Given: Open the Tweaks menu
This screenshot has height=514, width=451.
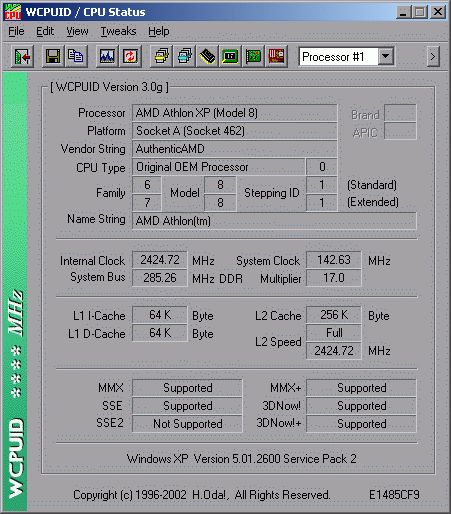Looking at the screenshot, I should 118,31.
